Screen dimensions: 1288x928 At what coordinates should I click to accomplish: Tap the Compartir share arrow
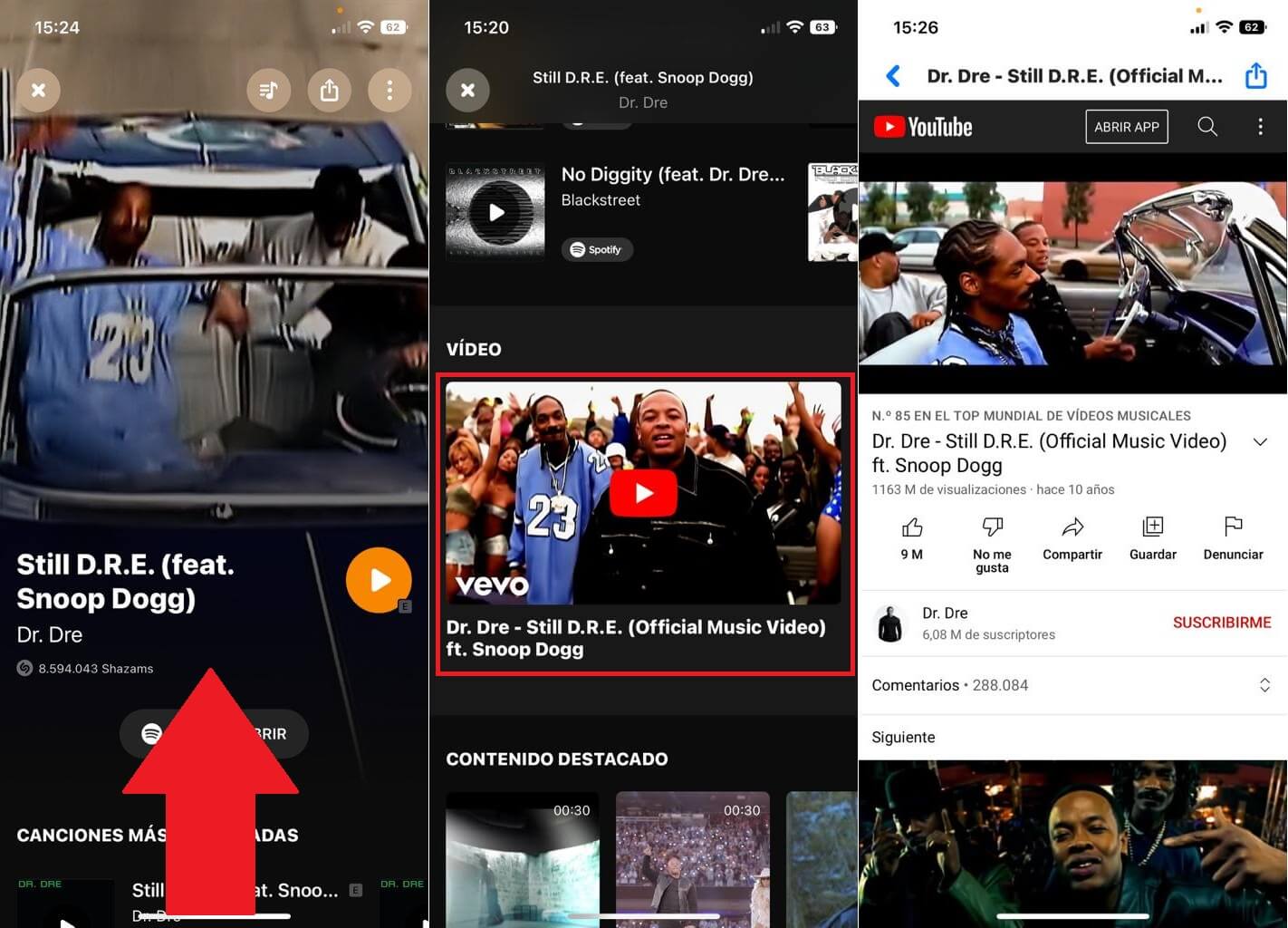click(1072, 527)
